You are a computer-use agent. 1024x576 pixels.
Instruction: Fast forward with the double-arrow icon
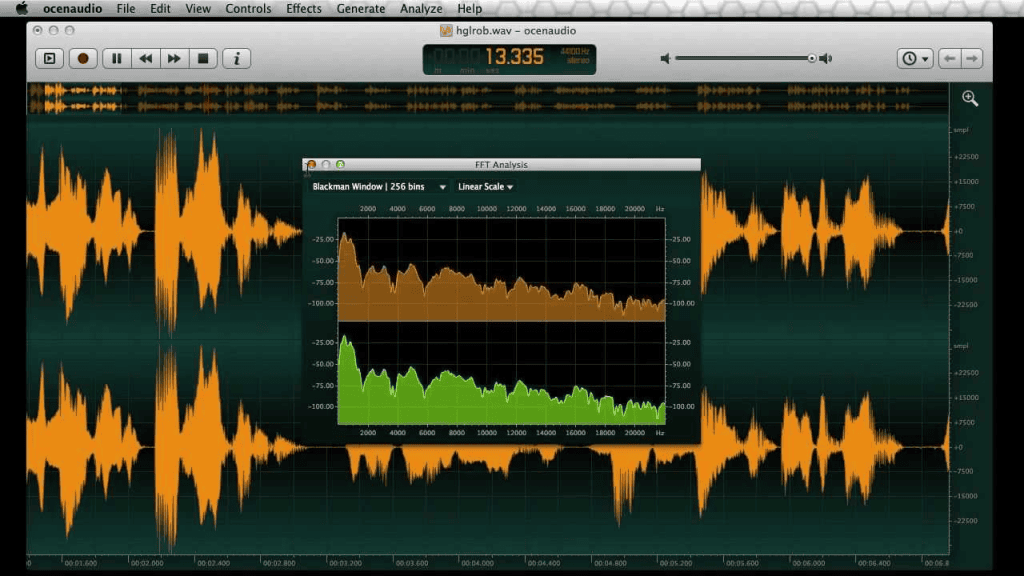click(173, 58)
